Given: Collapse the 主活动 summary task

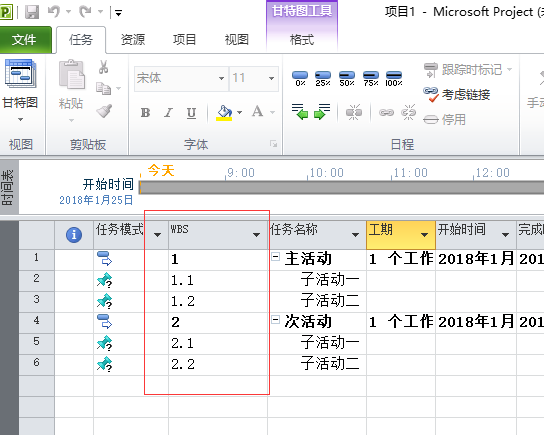Looking at the screenshot, I should point(275,257).
